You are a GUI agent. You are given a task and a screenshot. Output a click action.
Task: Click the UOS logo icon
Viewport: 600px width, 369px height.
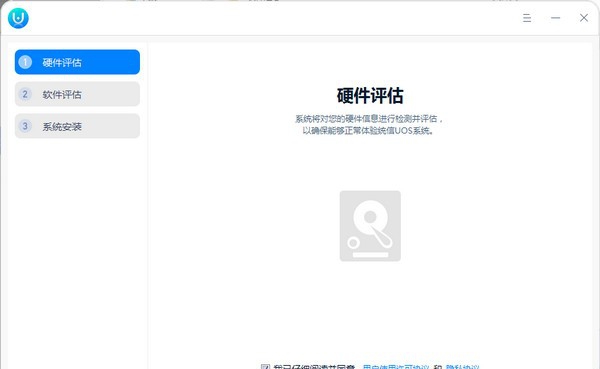[18, 18]
